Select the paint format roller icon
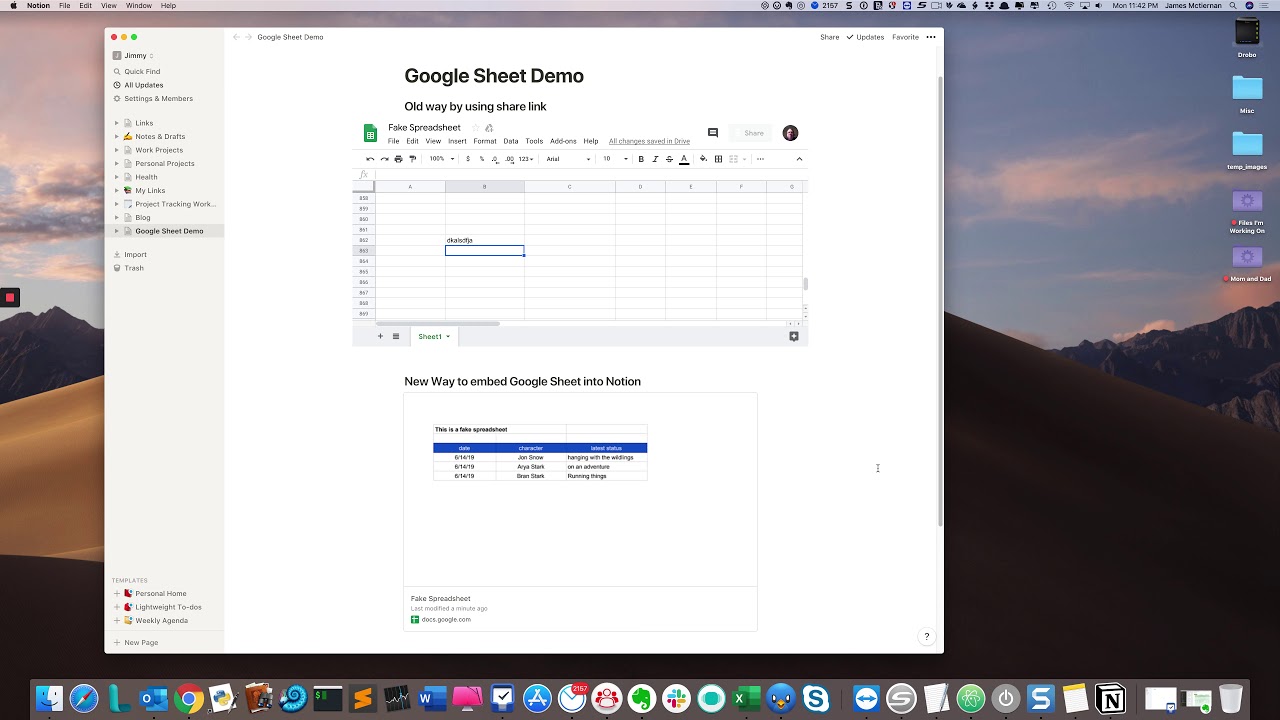This screenshot has width=1280, height=720. (x=412, y=159)
